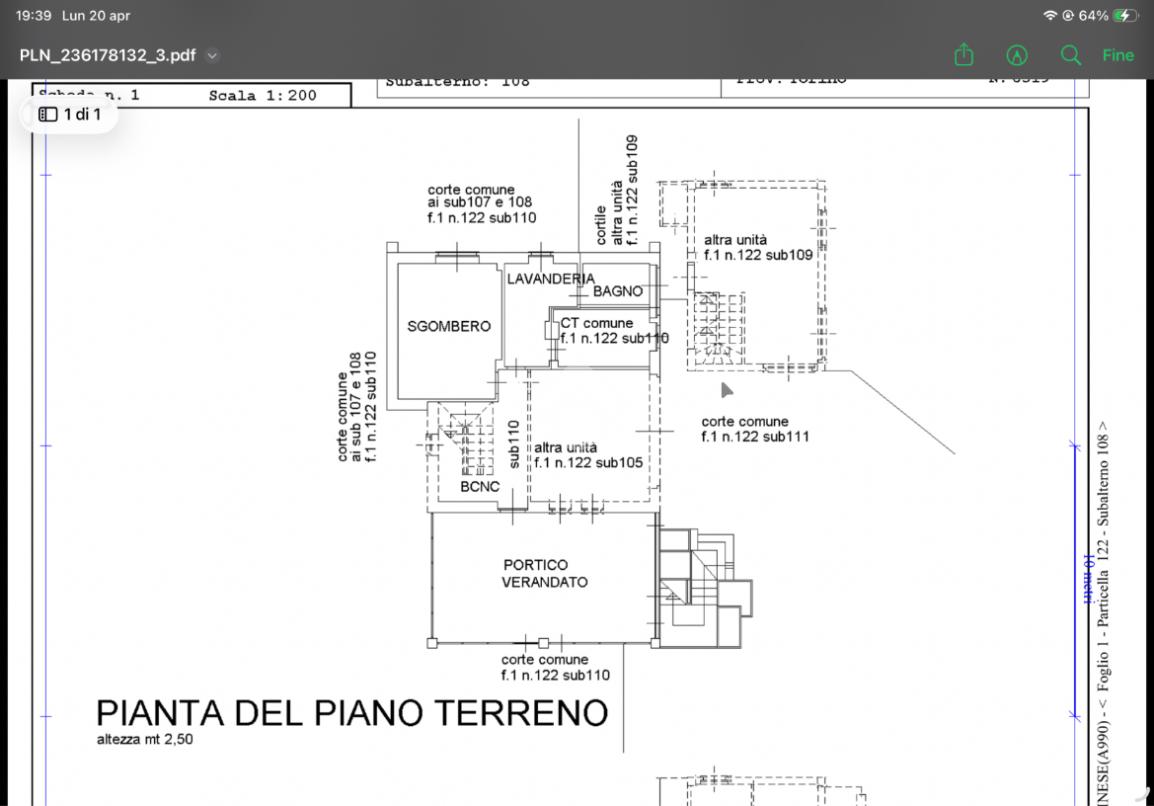Tap the BAGNO room label
This screenshot has width=1154, height=806.
pos(618,292)
